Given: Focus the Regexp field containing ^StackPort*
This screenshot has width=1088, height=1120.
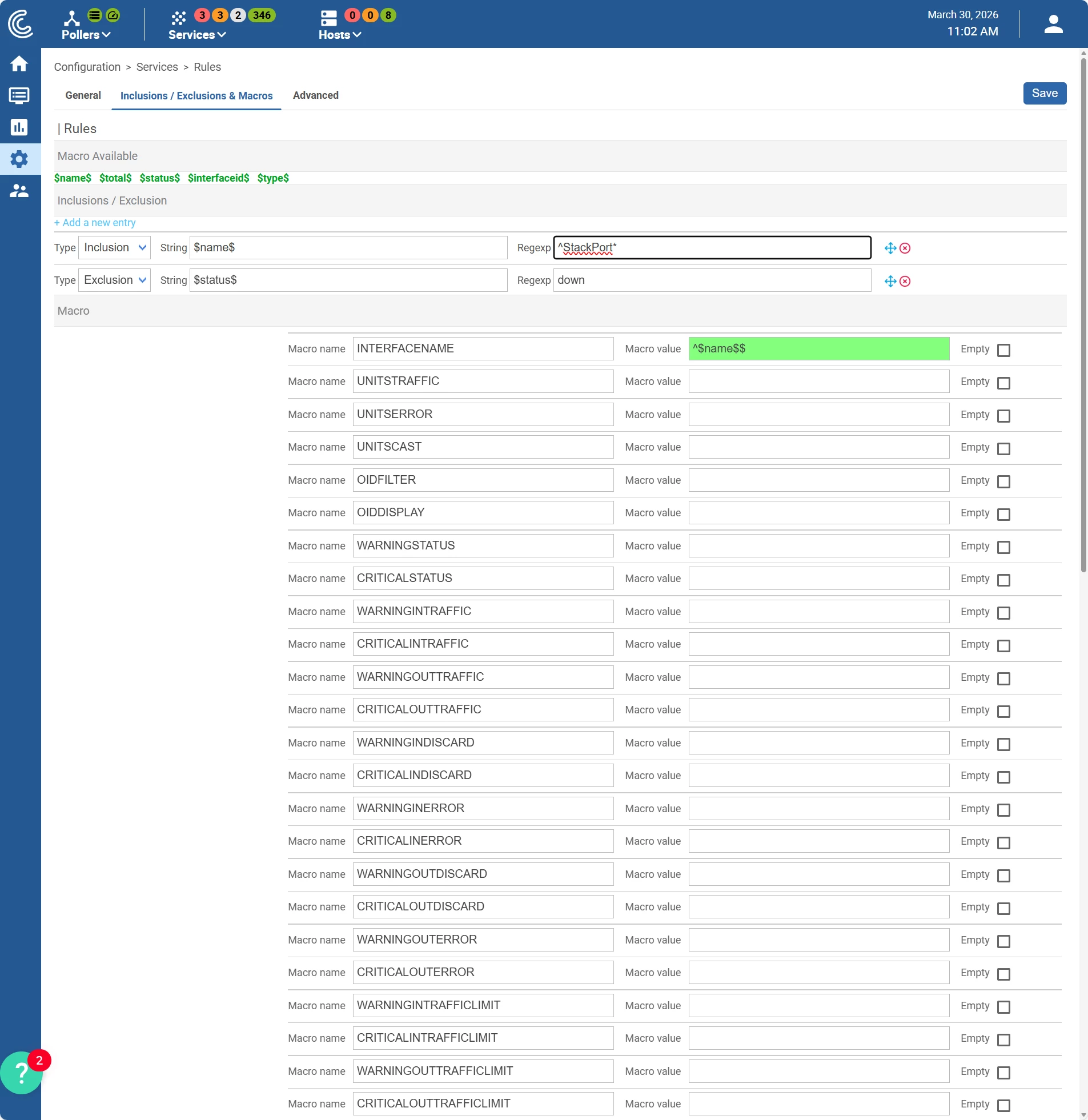Looking at the screenshot, I should click(x=712, y=247).
